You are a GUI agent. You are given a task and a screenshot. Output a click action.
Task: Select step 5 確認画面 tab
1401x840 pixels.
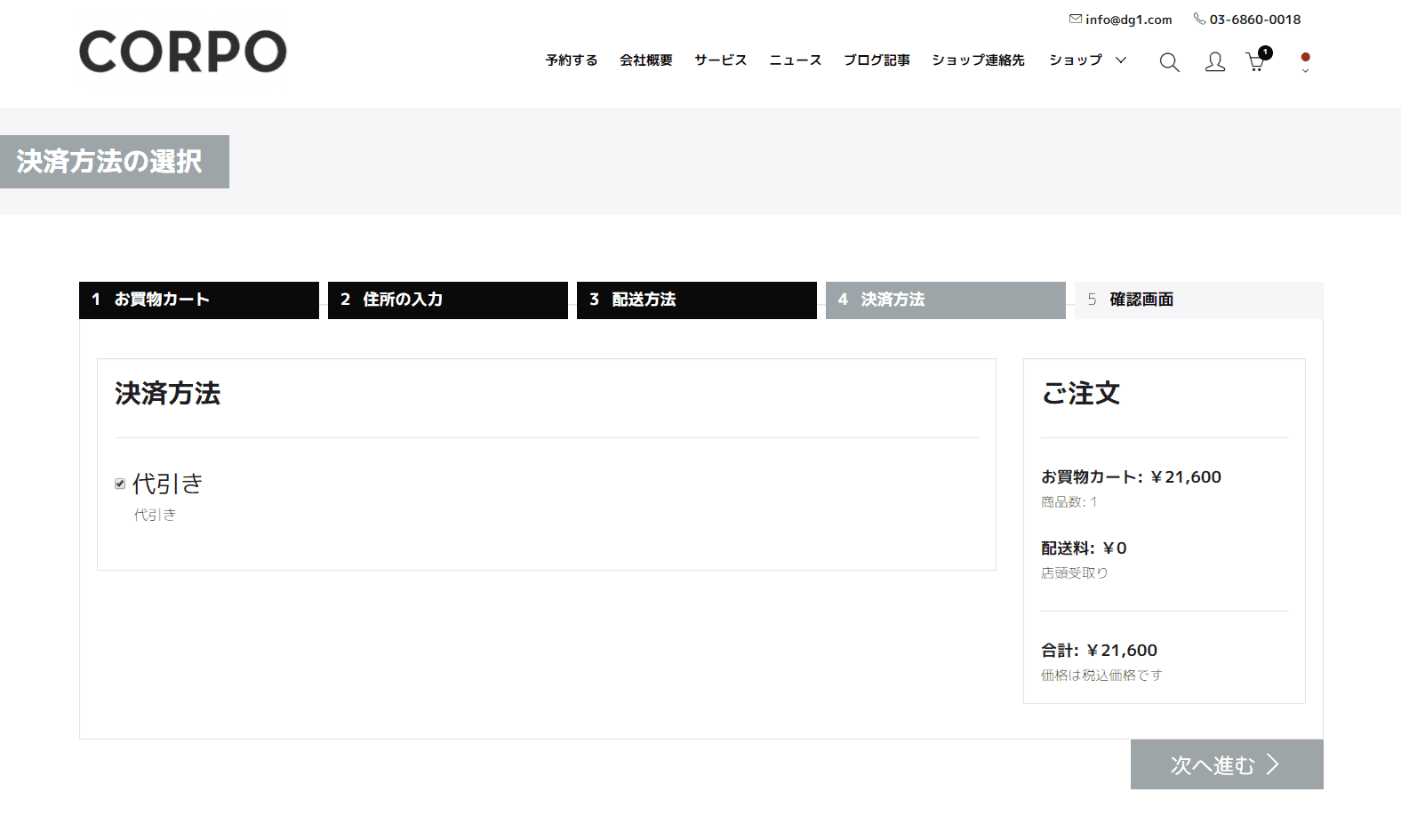pyautogui.click(x=1199, y=300)
